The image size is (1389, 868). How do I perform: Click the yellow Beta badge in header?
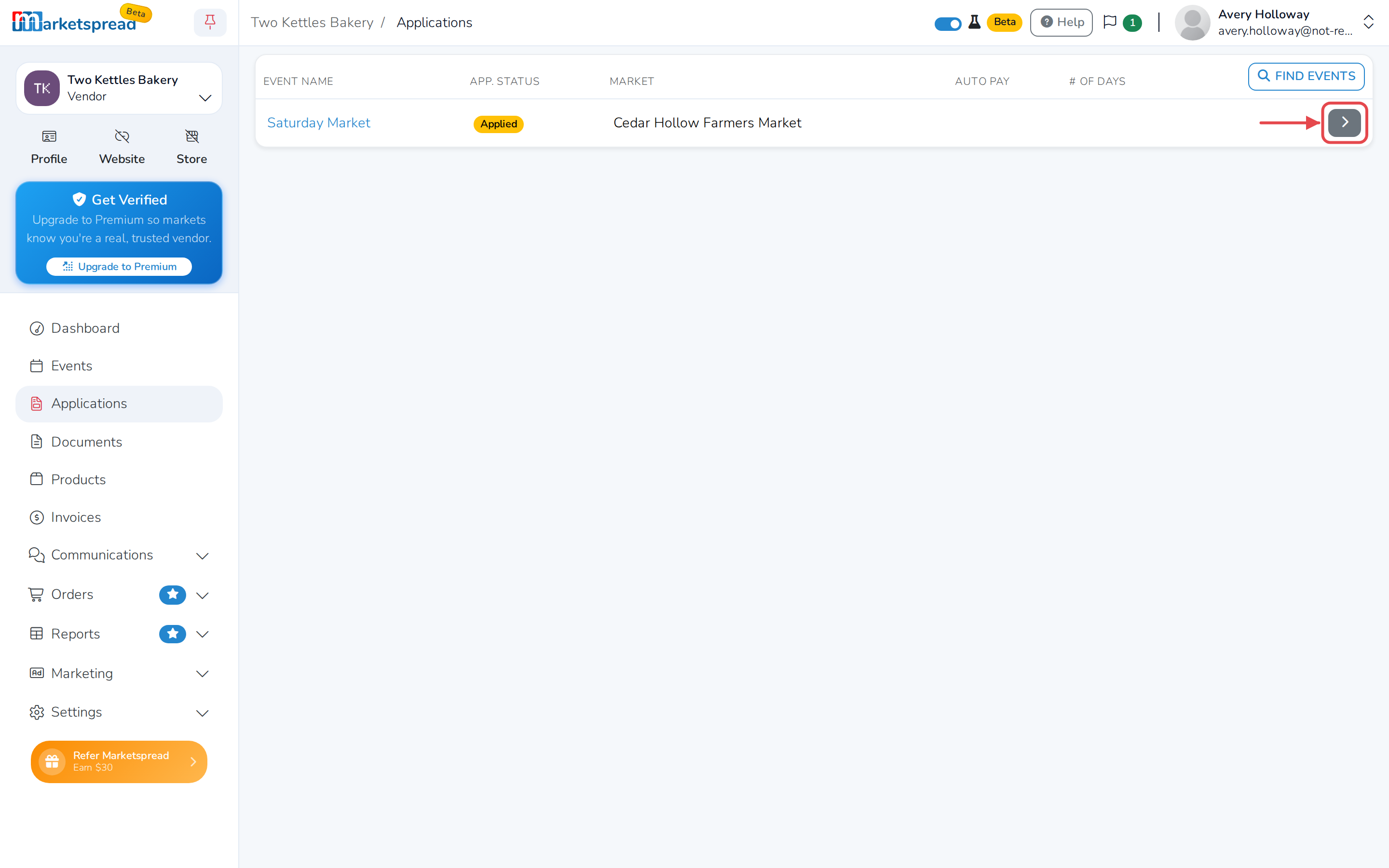coord(1005,22)
